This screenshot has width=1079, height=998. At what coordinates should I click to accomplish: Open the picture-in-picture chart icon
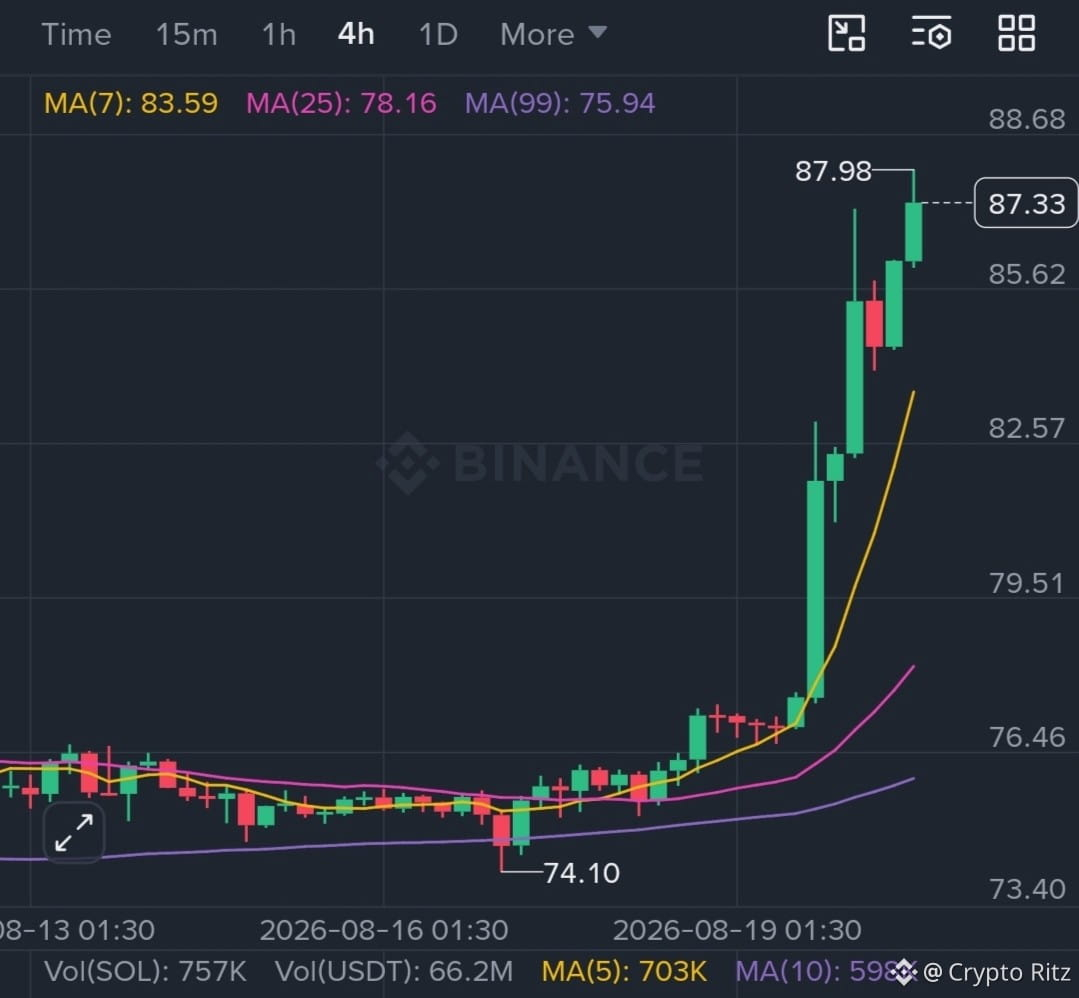(846, 34)
